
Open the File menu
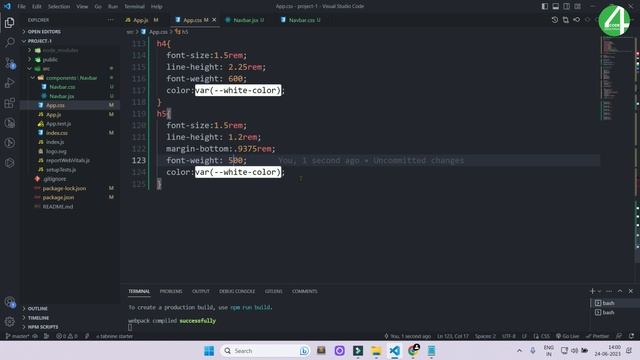(21, 6)
